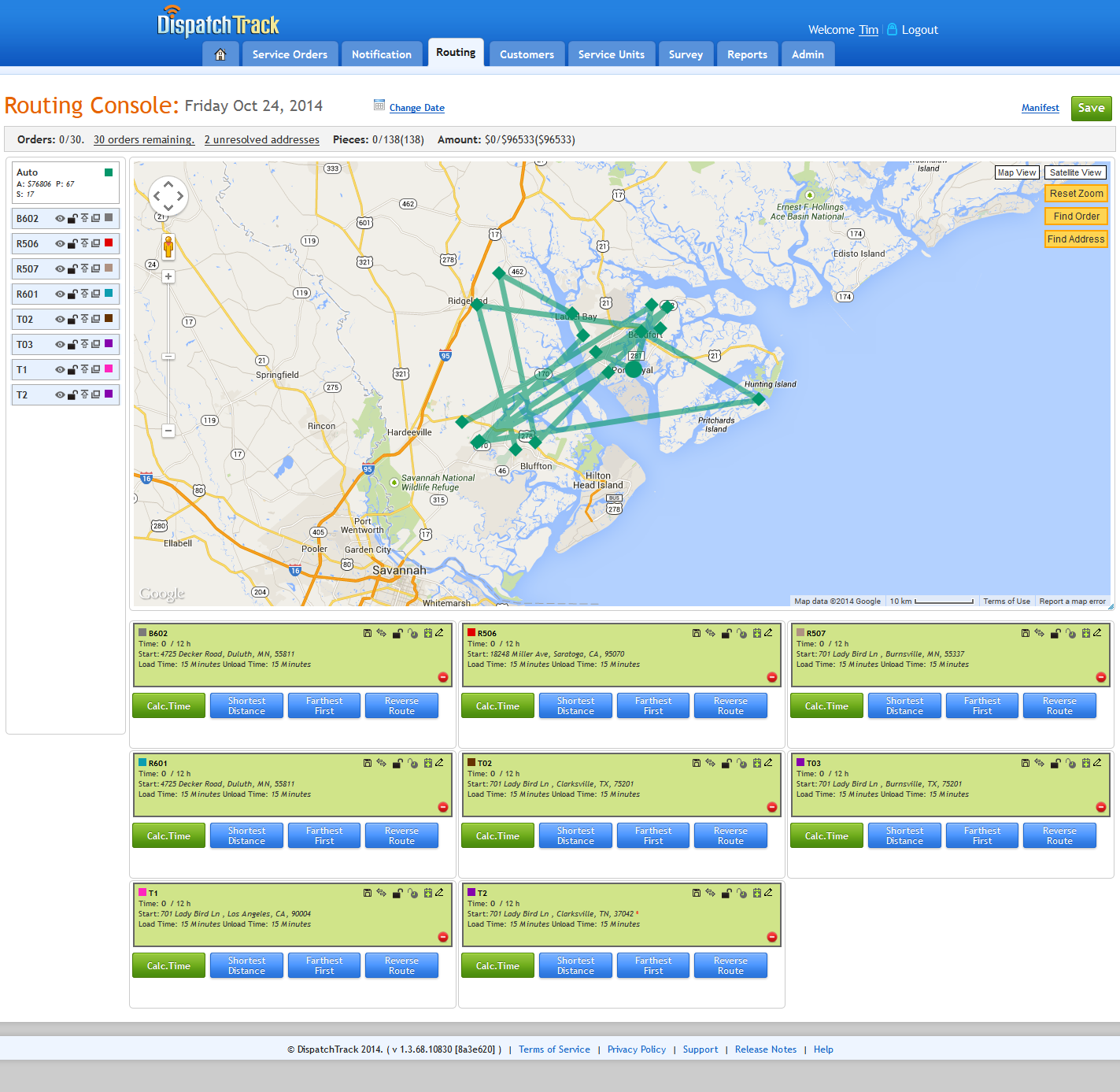This screenshot has height=1092, width=1120.
Task: Toggle the lock for route T1 in sidebar
Action: point(72,369)
